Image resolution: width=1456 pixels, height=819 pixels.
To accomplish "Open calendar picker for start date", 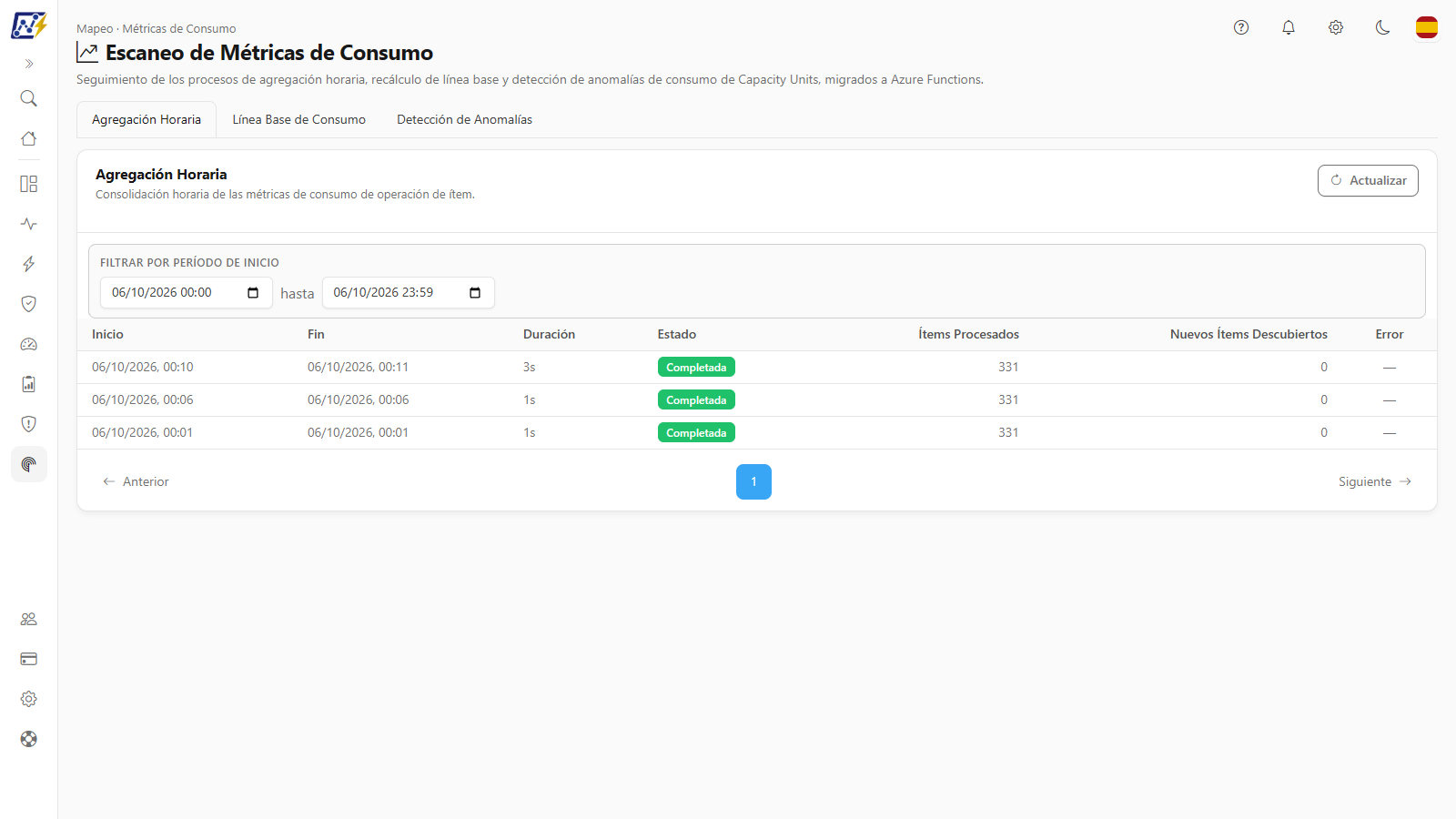I will 253,292.
